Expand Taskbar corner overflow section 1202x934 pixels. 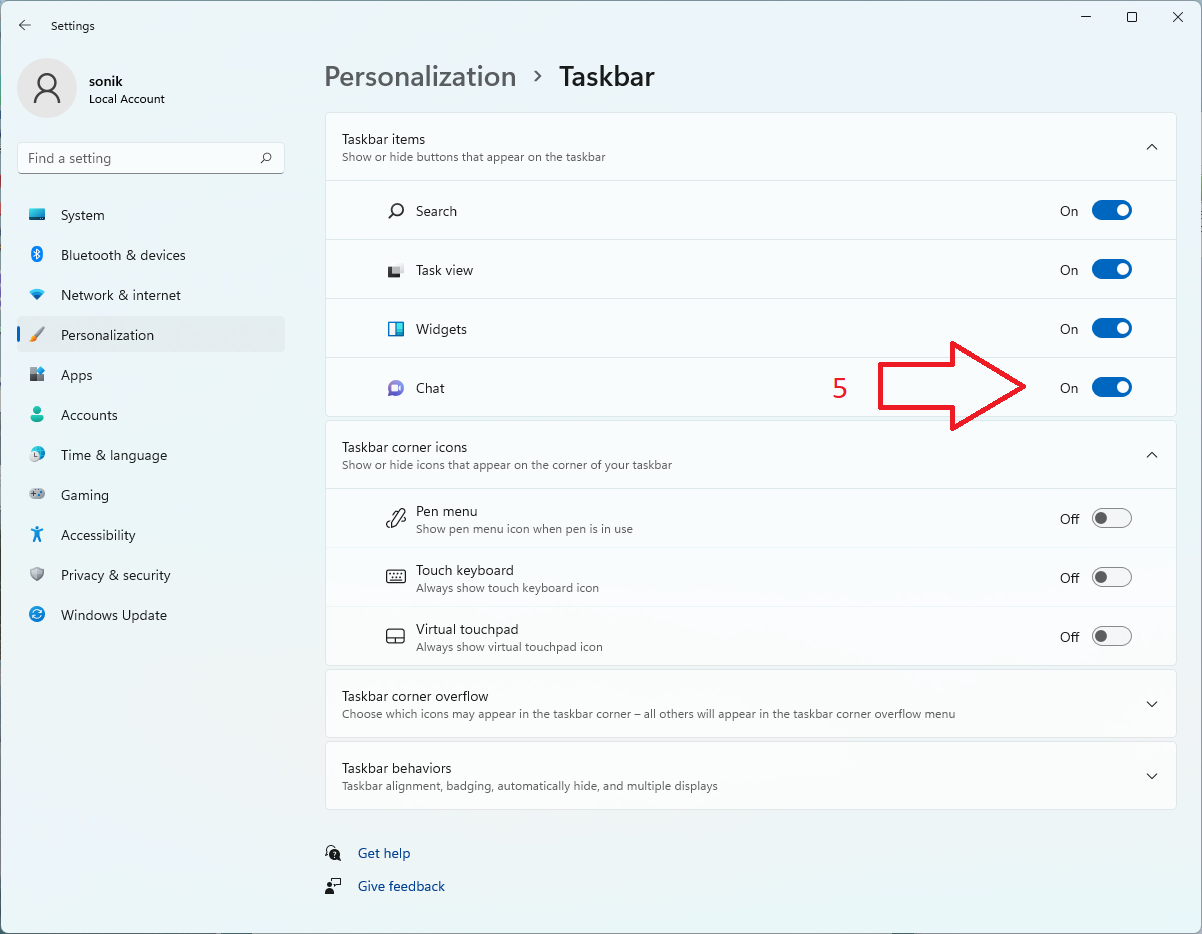[1151, 704]
